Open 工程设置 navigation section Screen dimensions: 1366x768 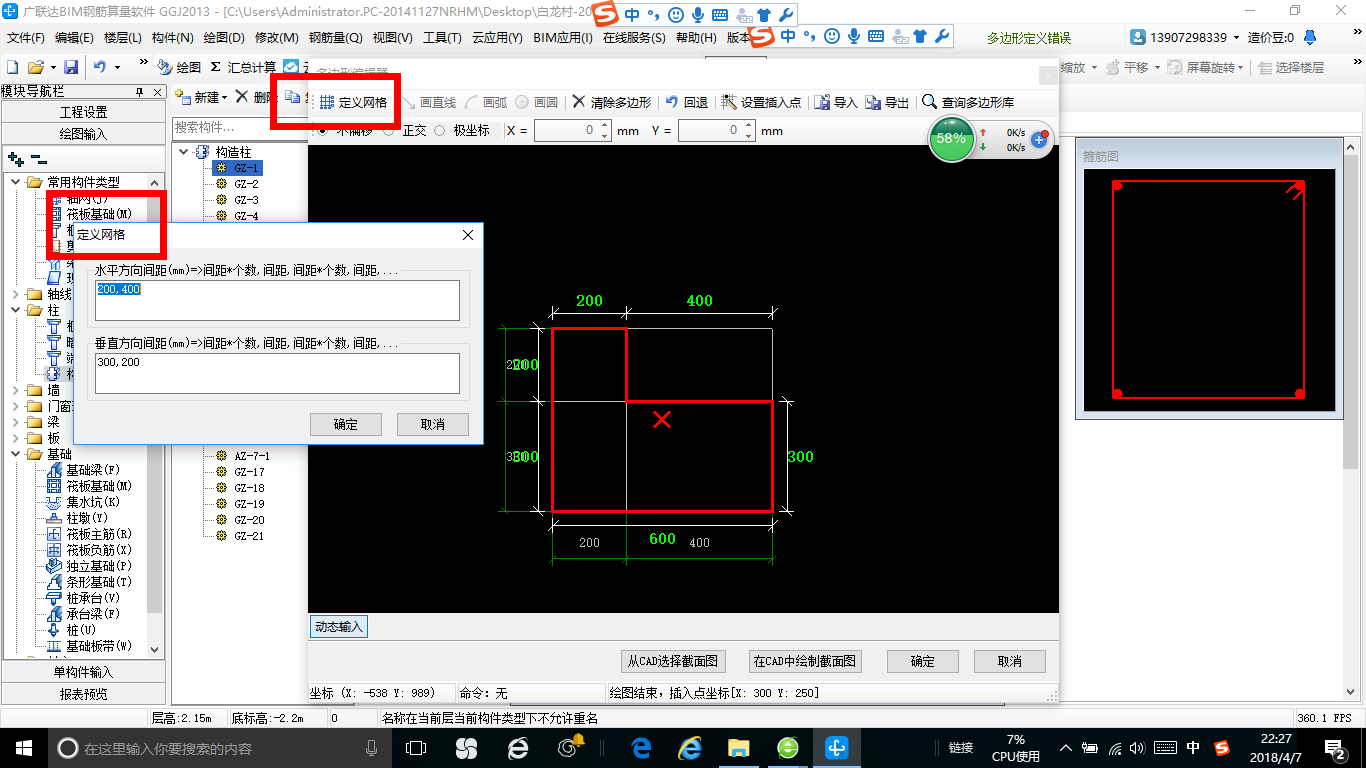(x=84, y=112)
